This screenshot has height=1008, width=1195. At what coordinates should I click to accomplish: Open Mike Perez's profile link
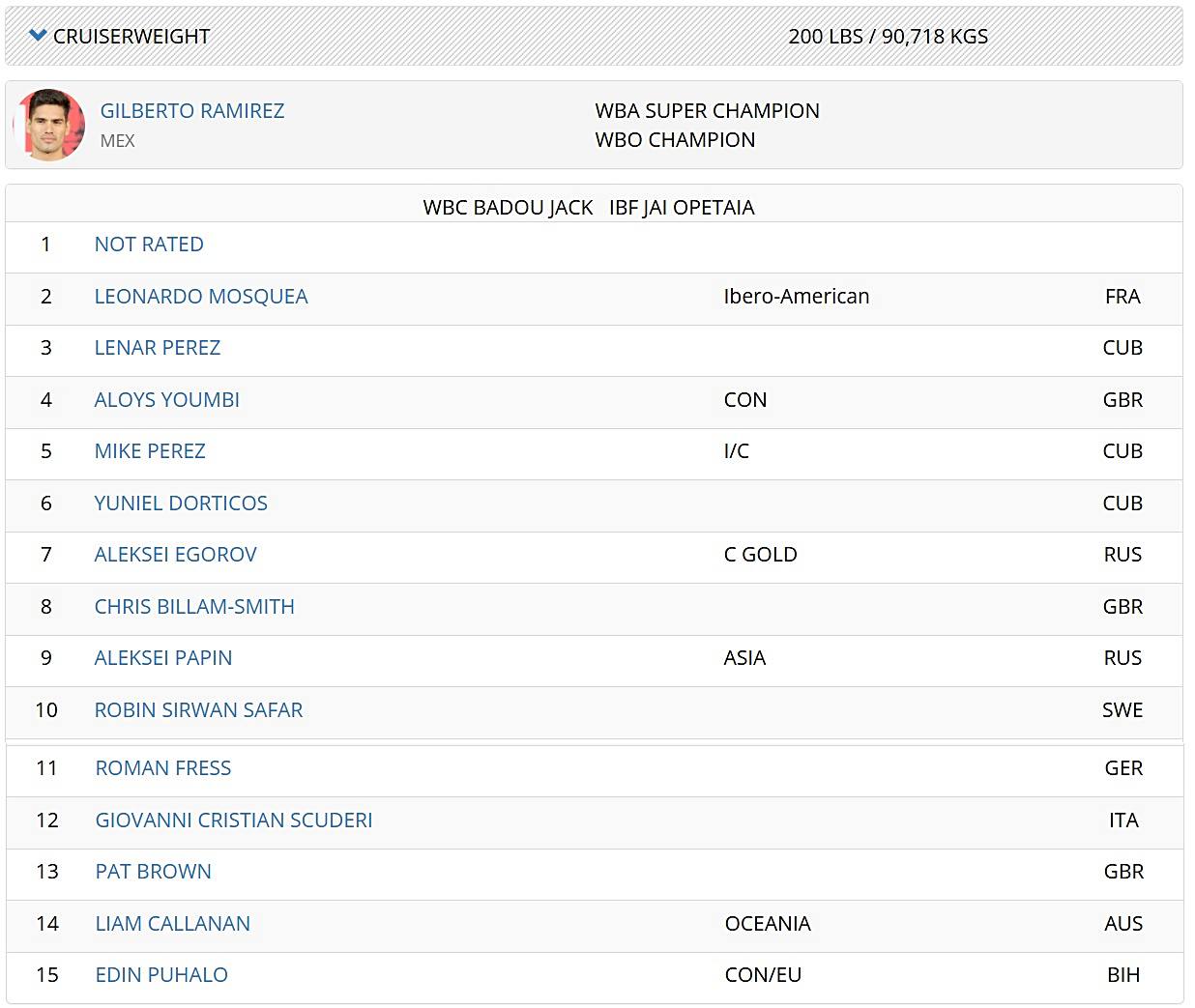point(150,451)
